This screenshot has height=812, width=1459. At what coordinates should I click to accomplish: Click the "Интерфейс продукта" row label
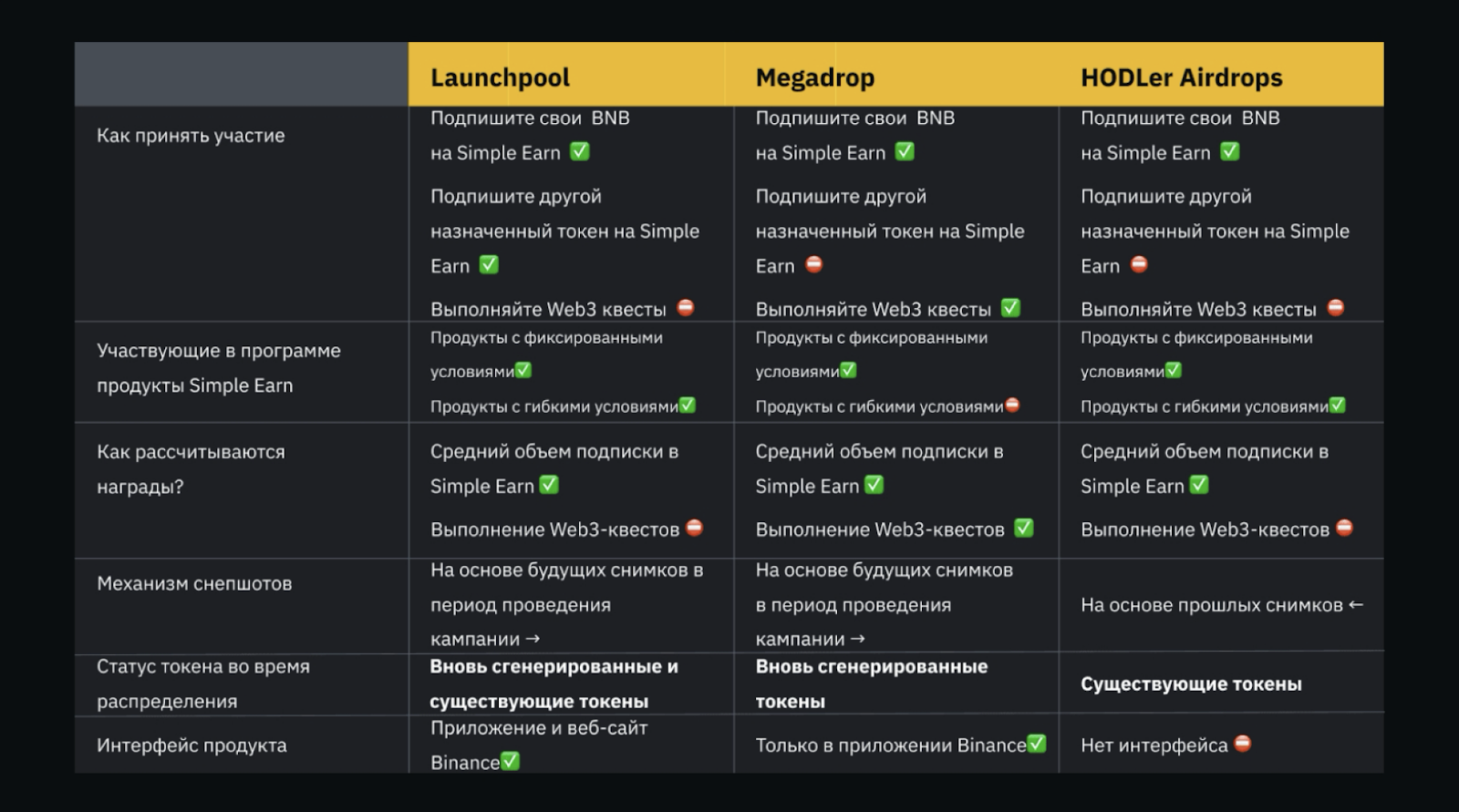point(191,745)
